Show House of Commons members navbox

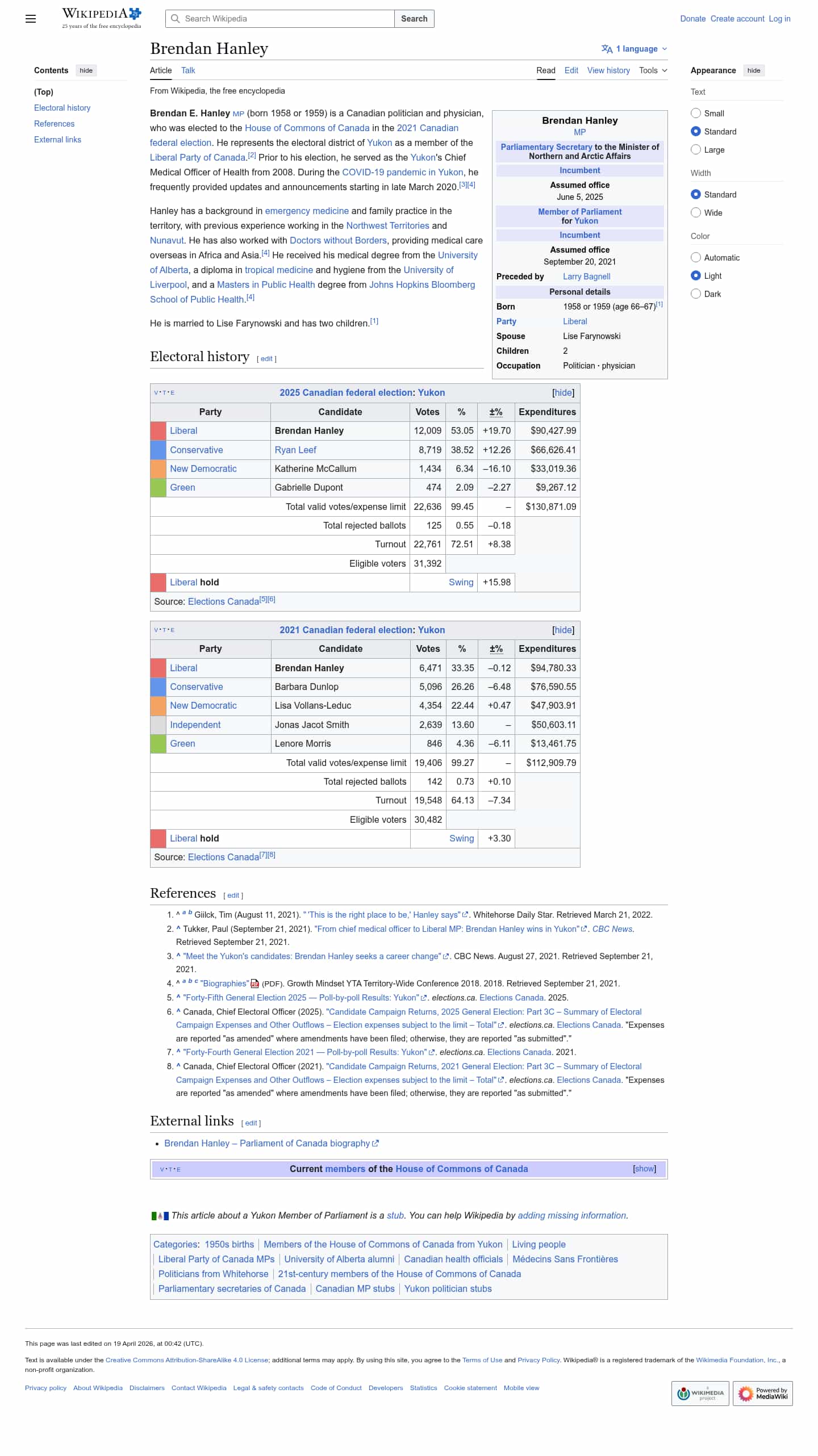645,1169
